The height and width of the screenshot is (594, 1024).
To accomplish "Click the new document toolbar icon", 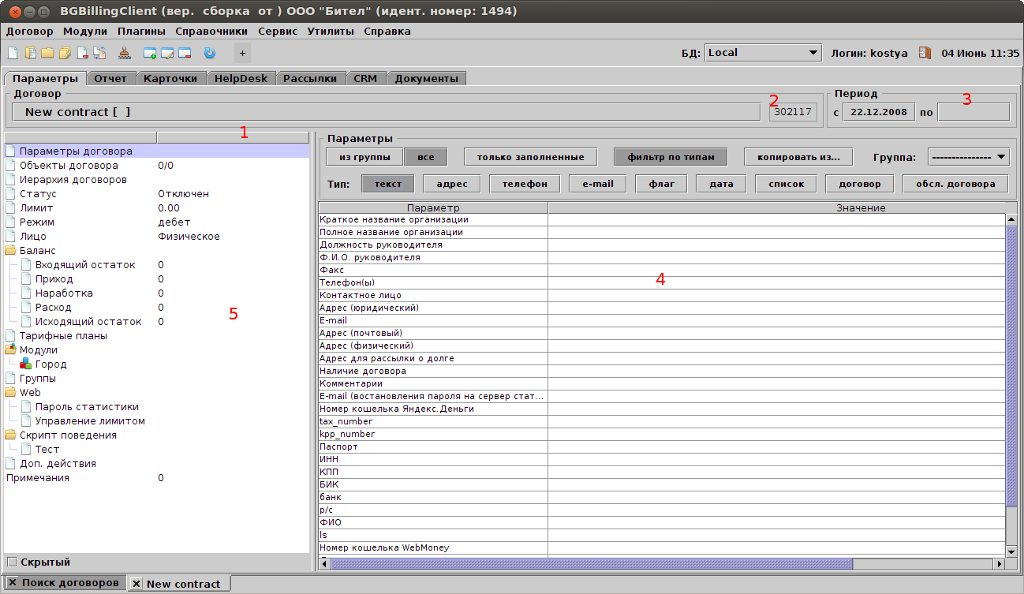I will click(13, 53).
